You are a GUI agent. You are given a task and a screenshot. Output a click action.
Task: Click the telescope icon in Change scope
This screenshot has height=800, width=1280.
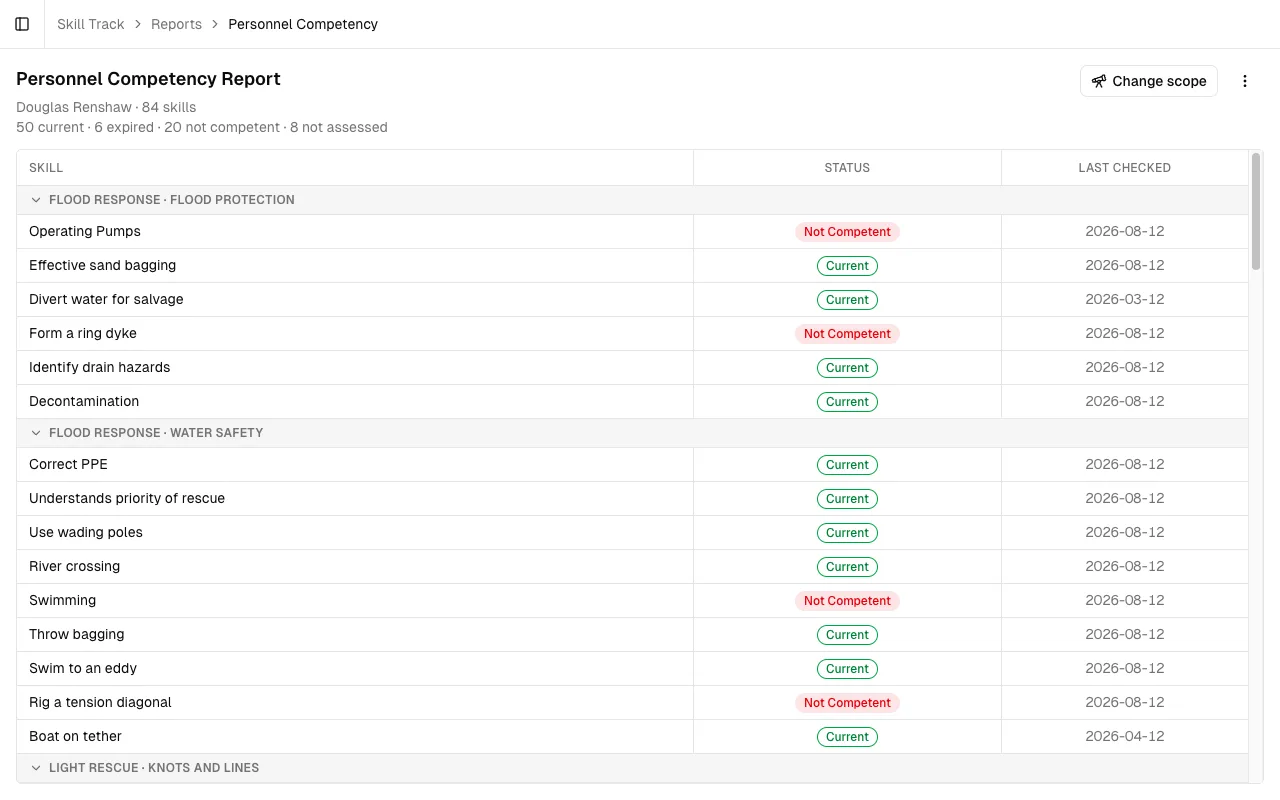(1099, 81)
